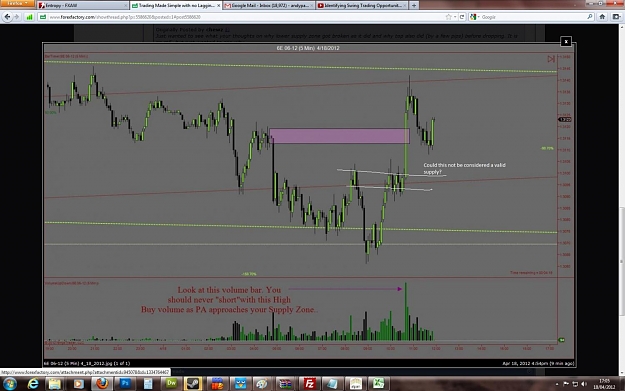Screen dimensions: 625x391
Task: Launch Internet Explorer from the taskbar
Action: [33, 384]
